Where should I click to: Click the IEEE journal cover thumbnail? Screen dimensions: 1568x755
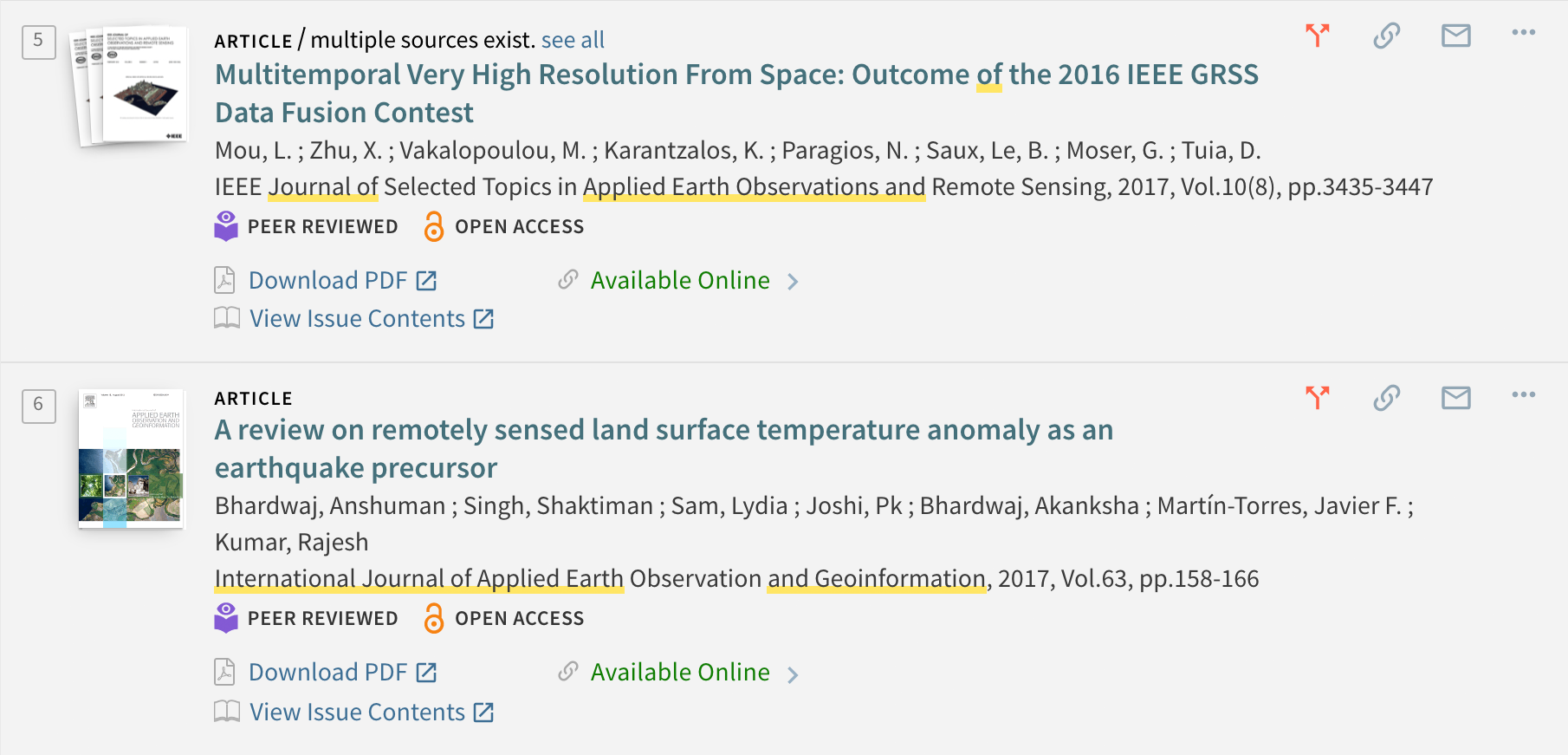(x=130, y=86)
